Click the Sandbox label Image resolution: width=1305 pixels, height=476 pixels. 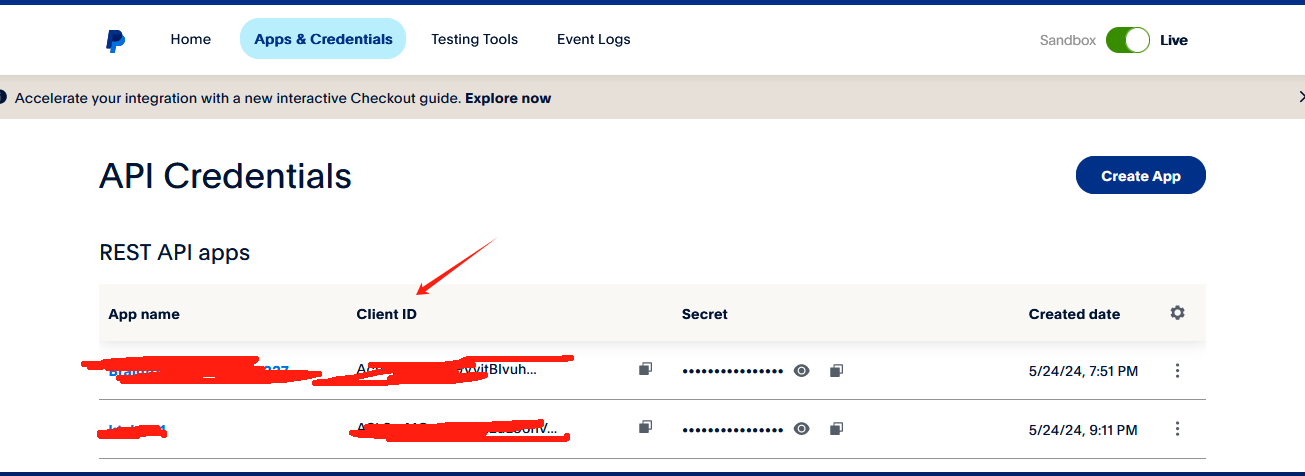coord(1068,41)
